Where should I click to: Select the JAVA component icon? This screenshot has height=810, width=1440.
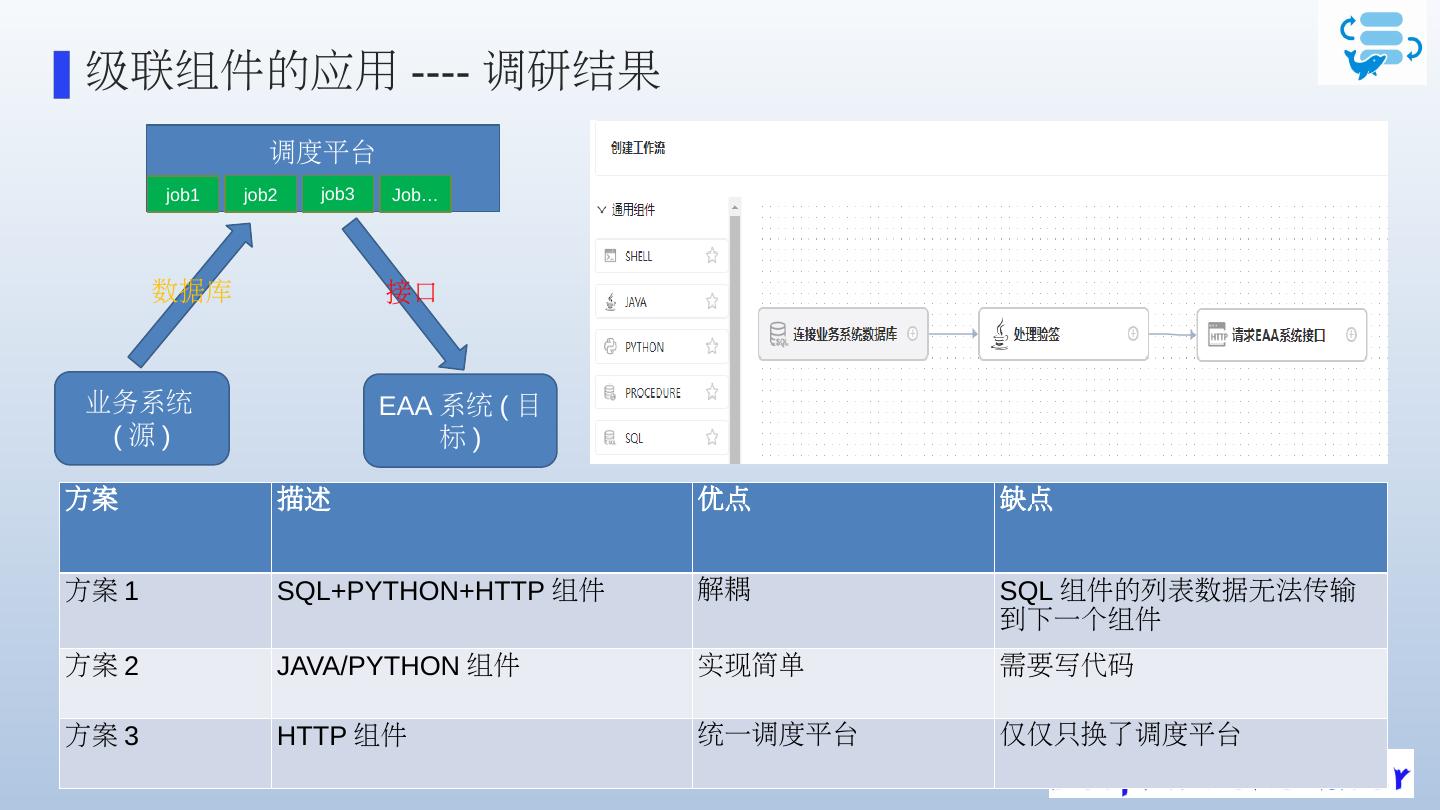coord(610,301)
